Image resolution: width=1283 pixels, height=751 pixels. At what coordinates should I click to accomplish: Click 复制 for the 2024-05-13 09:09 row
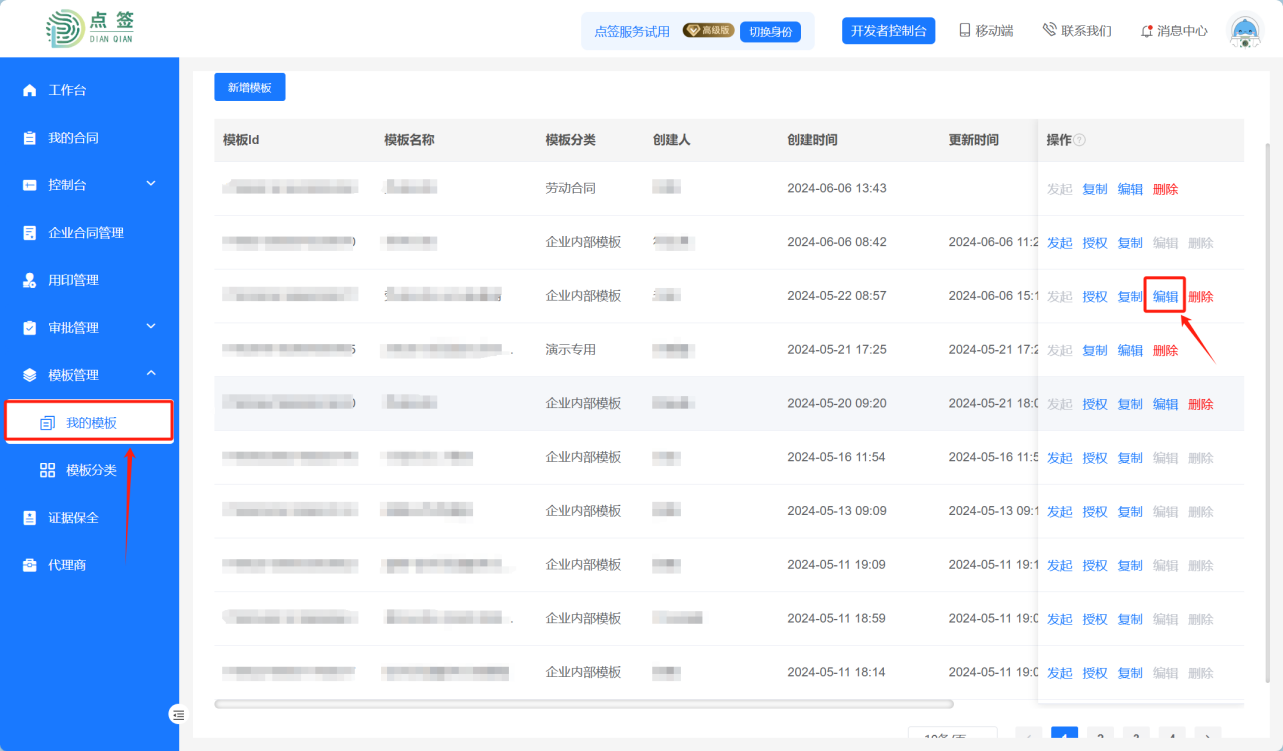pos(1130,512)
